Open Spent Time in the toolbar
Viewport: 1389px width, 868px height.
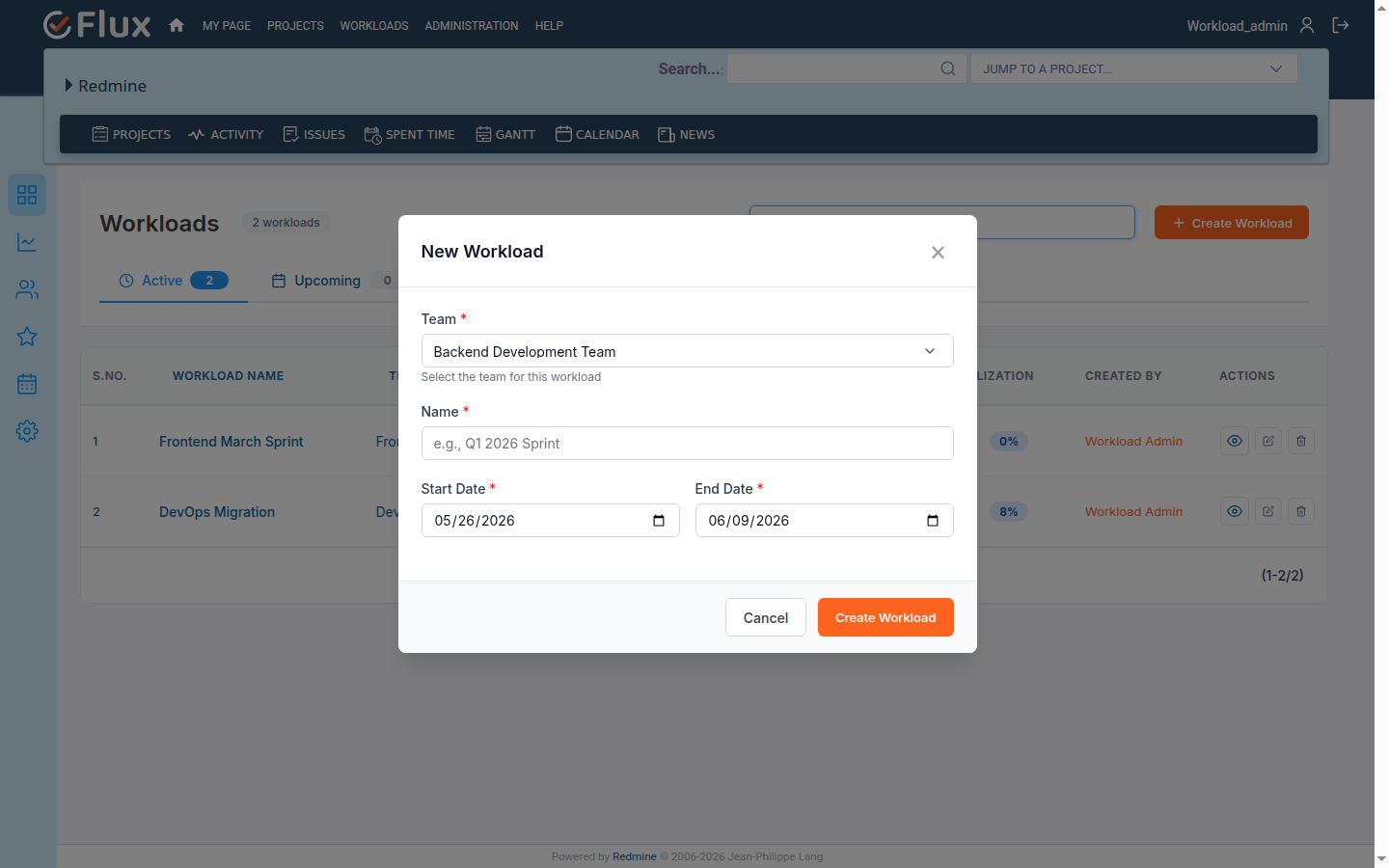tap(410, 134)
